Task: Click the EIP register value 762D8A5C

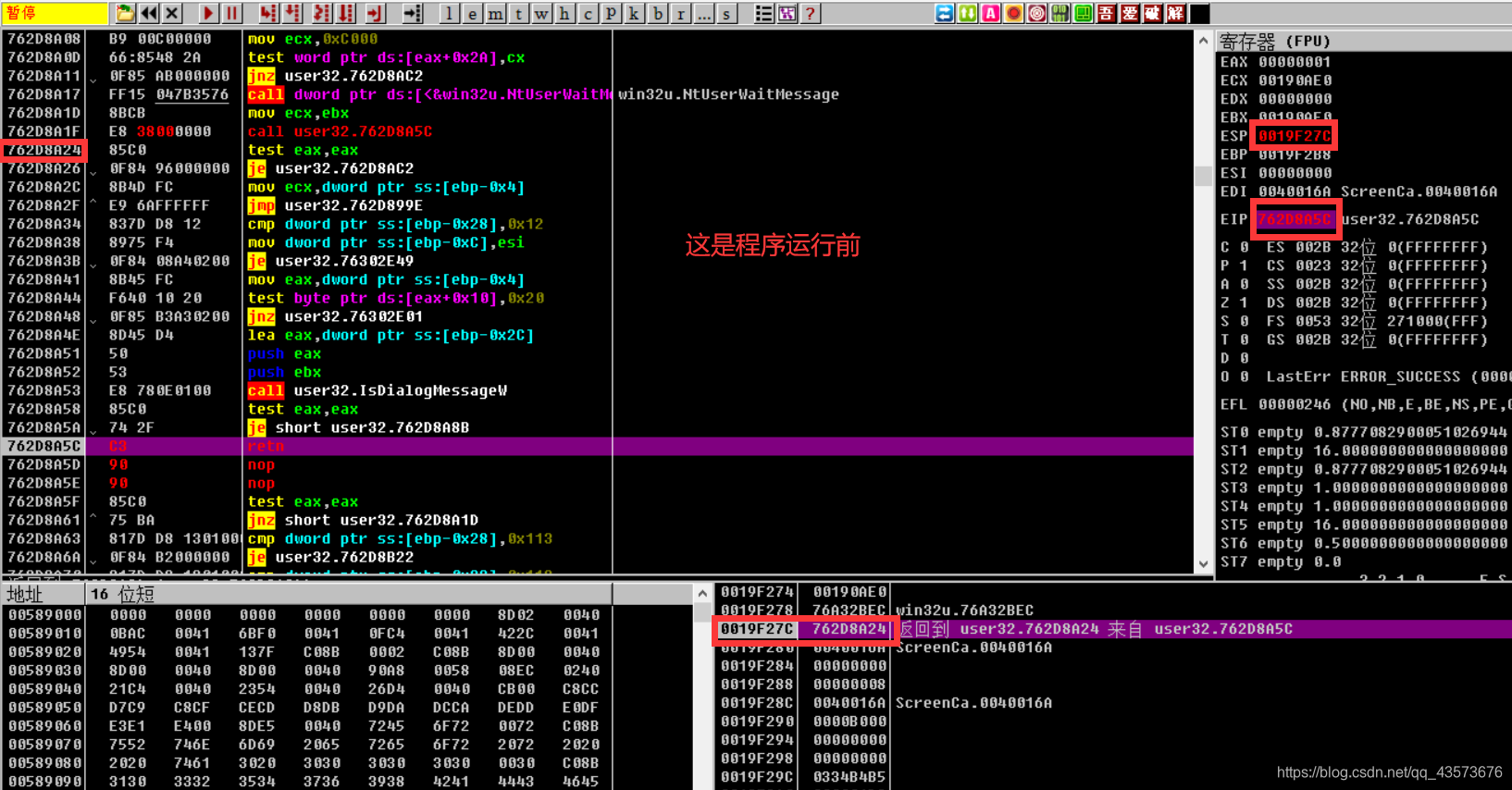Action: point(1295,219)
